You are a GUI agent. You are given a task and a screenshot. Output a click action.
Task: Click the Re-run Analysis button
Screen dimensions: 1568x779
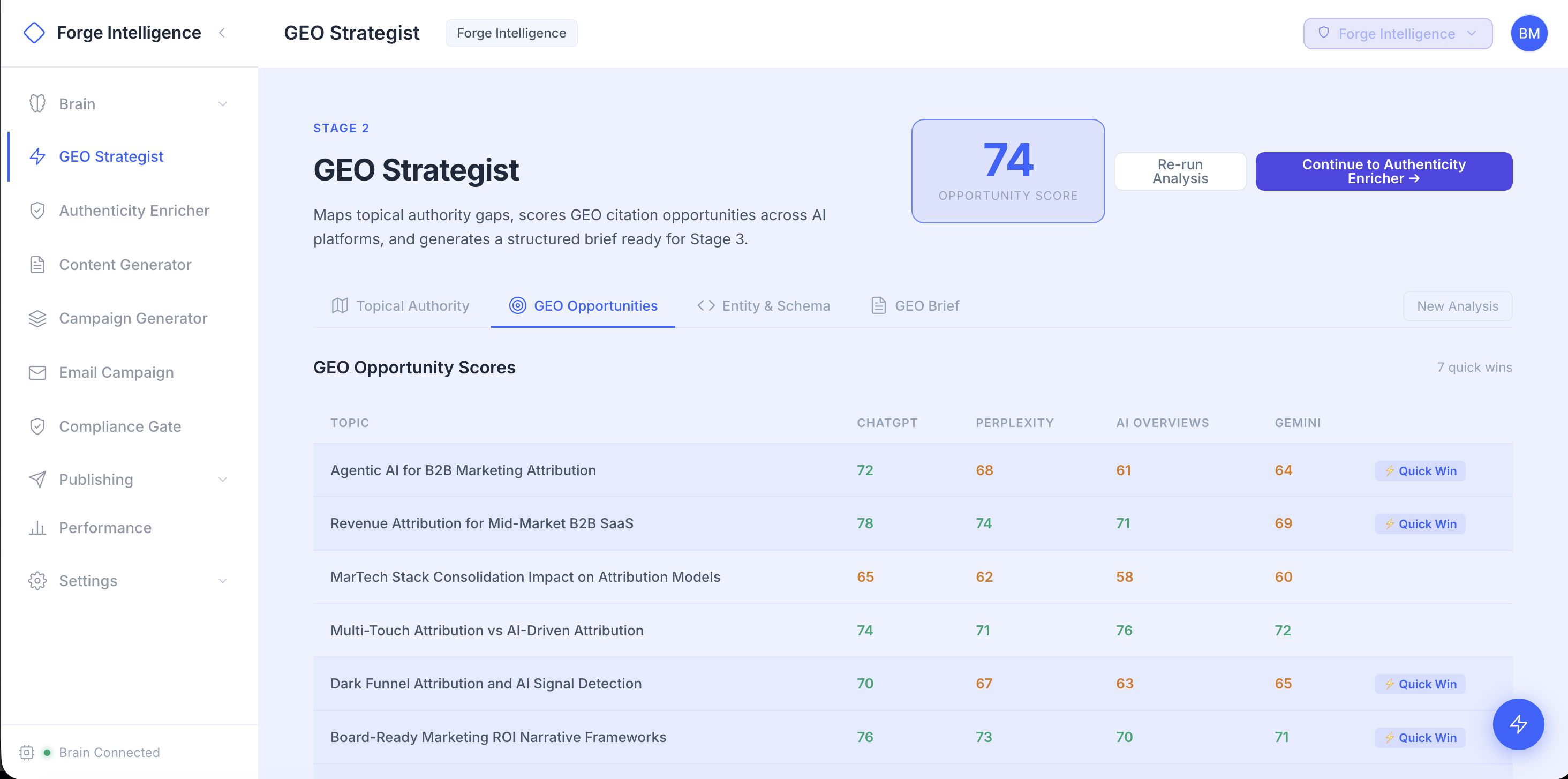click(x=1180, y=171)
